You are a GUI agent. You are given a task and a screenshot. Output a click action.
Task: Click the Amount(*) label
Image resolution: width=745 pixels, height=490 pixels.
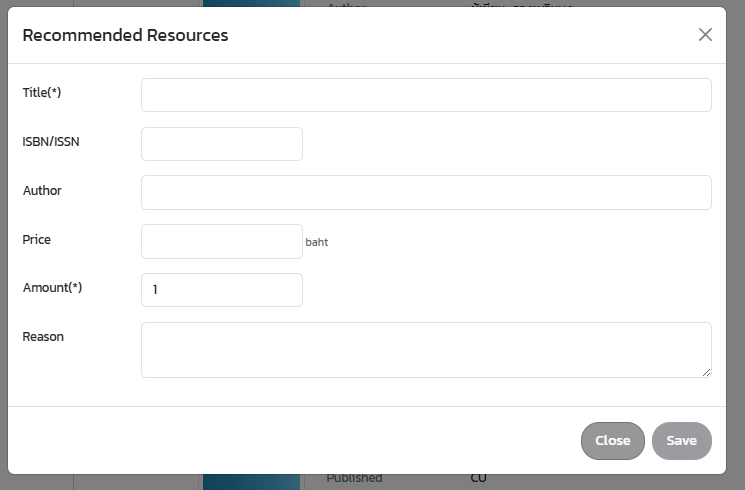52,288
